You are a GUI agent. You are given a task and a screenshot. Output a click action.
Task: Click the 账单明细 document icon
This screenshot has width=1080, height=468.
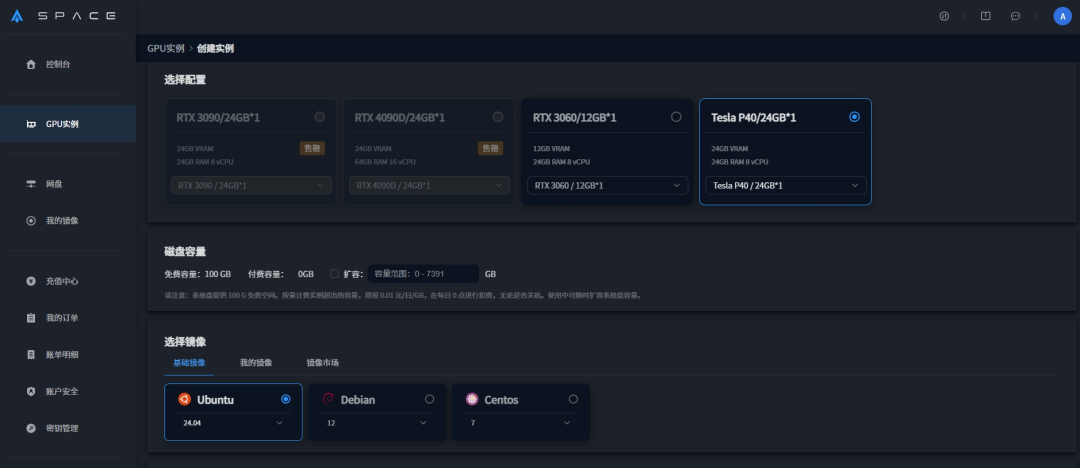point(30,354)
